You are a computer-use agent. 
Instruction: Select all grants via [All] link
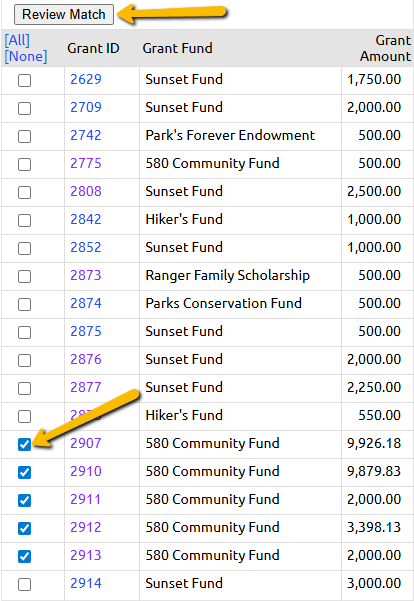click(17, 40)
